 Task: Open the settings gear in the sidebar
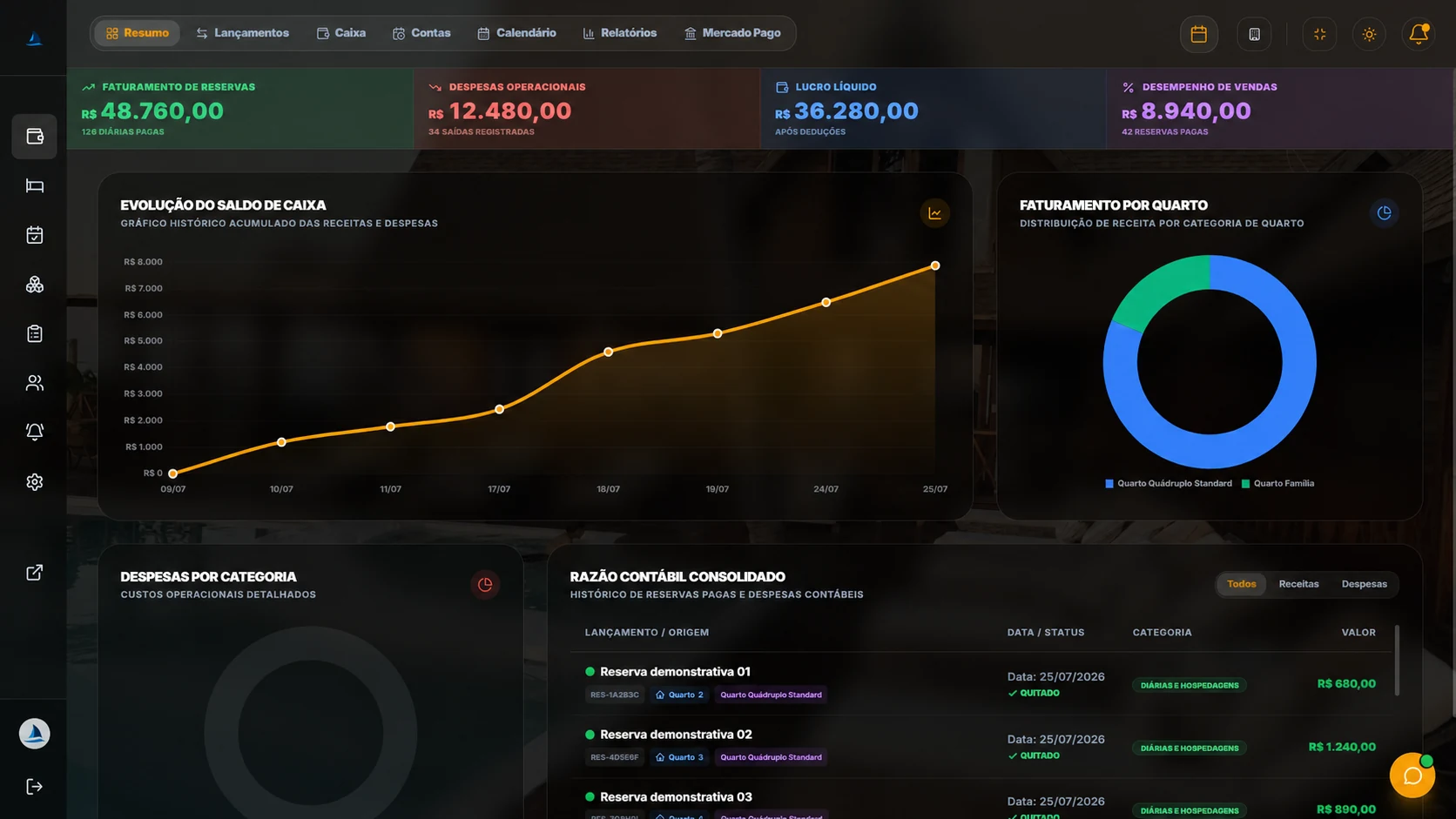[35, 481]
